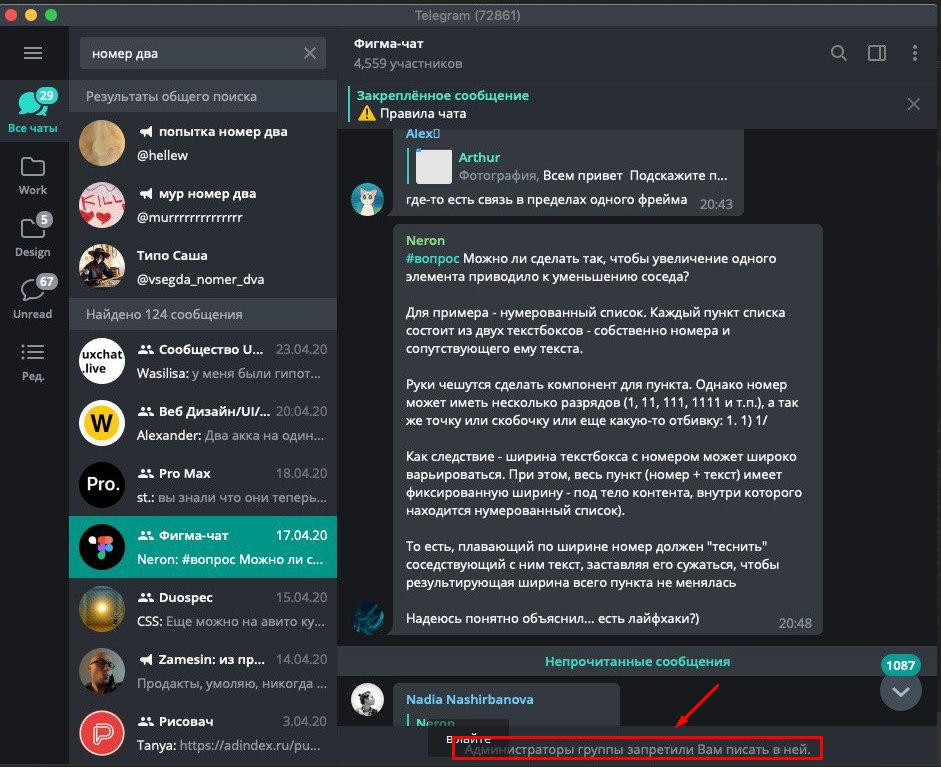The height and width of the screenshot is (767, 941).
Task: Open search in Фигма-чат conversation
Action: (838, 53)
